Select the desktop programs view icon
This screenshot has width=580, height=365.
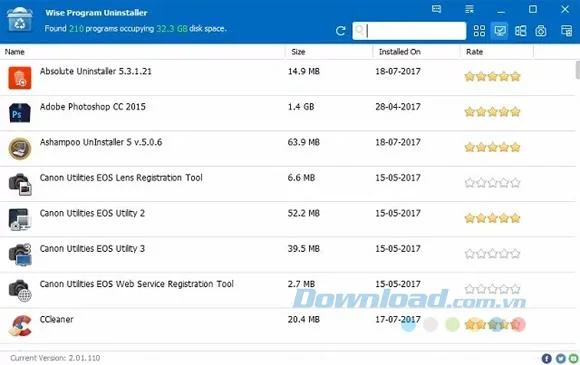tap(500, 31)
